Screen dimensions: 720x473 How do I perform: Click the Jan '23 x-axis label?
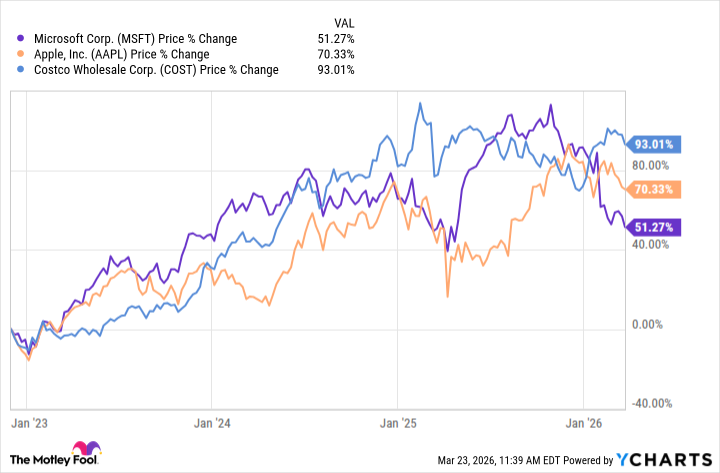click(x=32, y=422)
